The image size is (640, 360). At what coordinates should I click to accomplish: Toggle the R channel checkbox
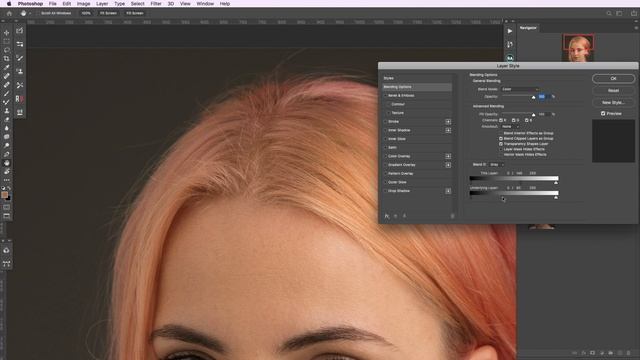(501, 120)
